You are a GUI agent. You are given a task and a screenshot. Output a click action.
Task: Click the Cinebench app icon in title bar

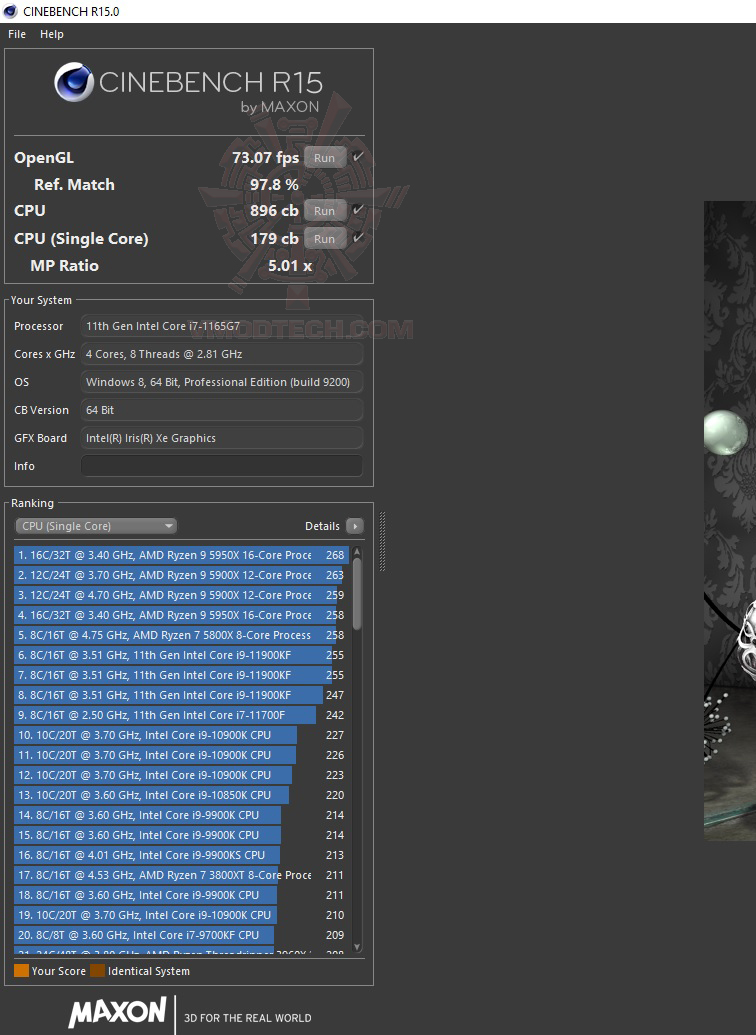(10, 11)
